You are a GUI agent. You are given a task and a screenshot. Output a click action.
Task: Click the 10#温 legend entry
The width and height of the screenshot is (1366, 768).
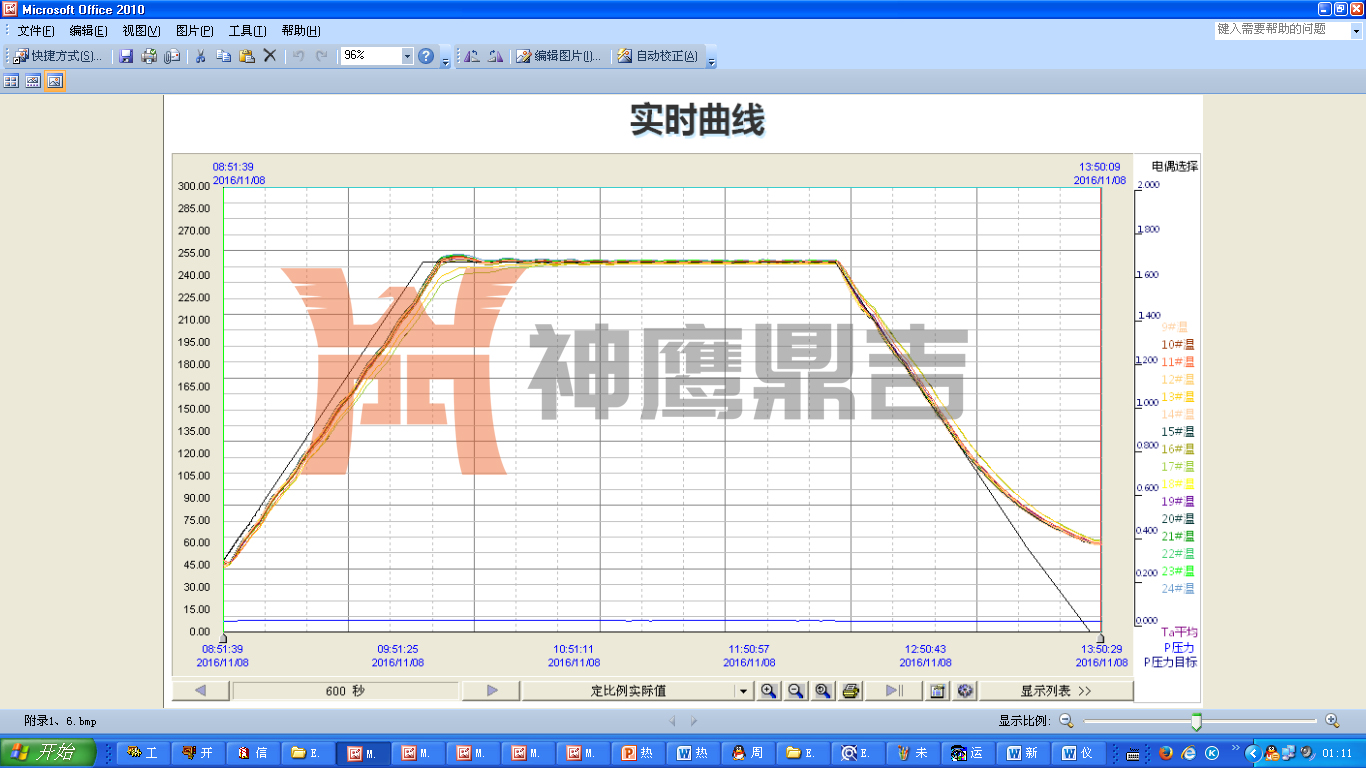point(1178,344)
